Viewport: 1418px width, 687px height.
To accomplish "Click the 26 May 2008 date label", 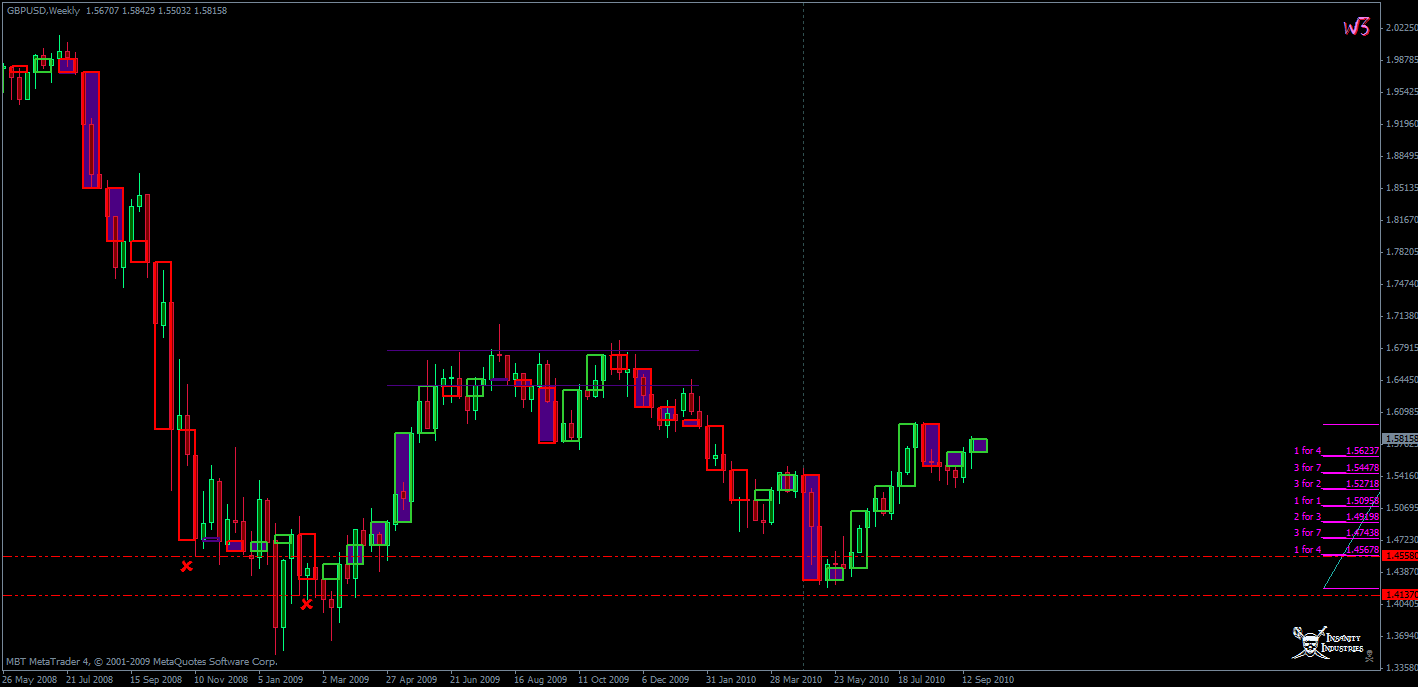I will click(x=31, y=679).
